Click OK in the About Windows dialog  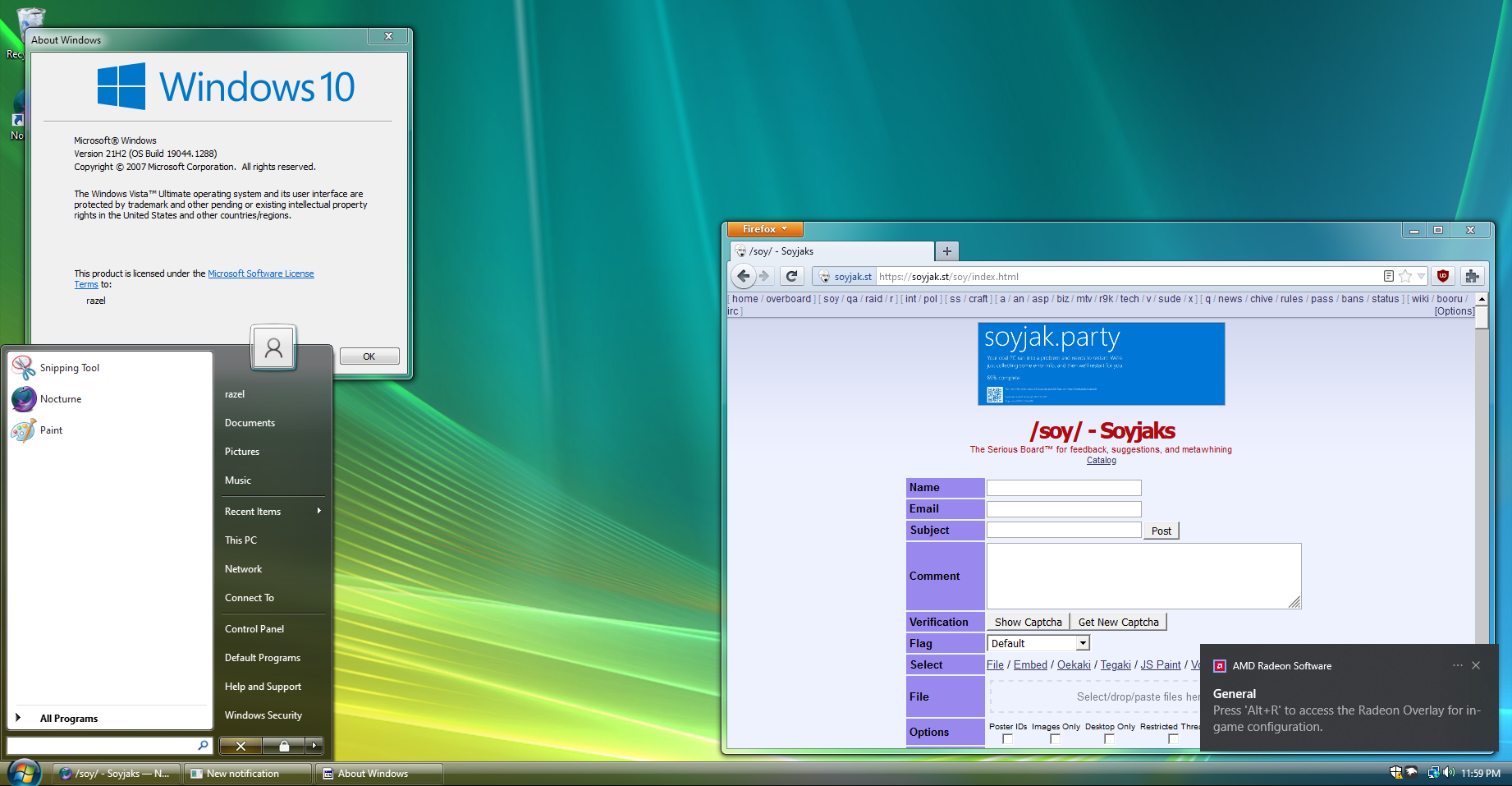tap(369, 356)
